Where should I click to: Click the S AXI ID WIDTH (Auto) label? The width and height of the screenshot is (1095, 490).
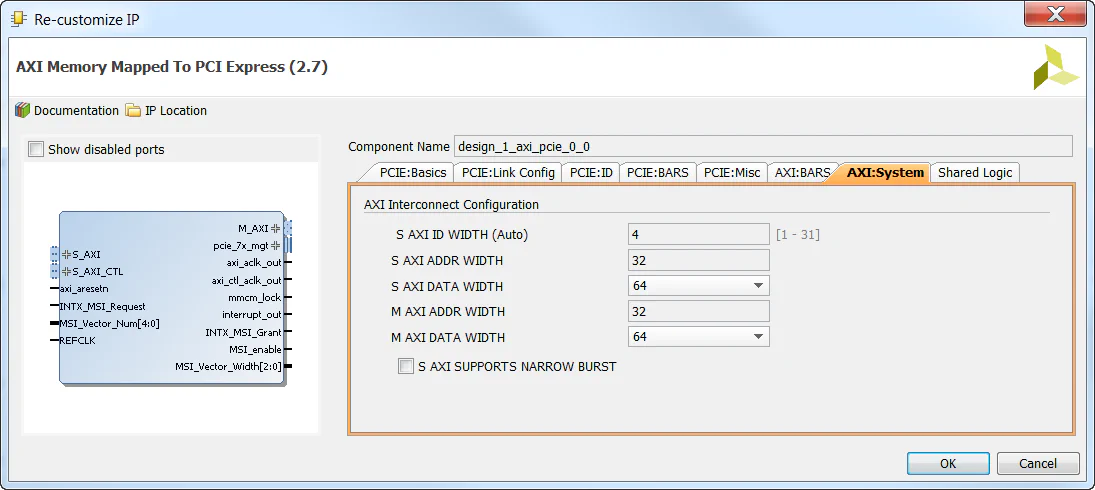(x=462, y=235)
